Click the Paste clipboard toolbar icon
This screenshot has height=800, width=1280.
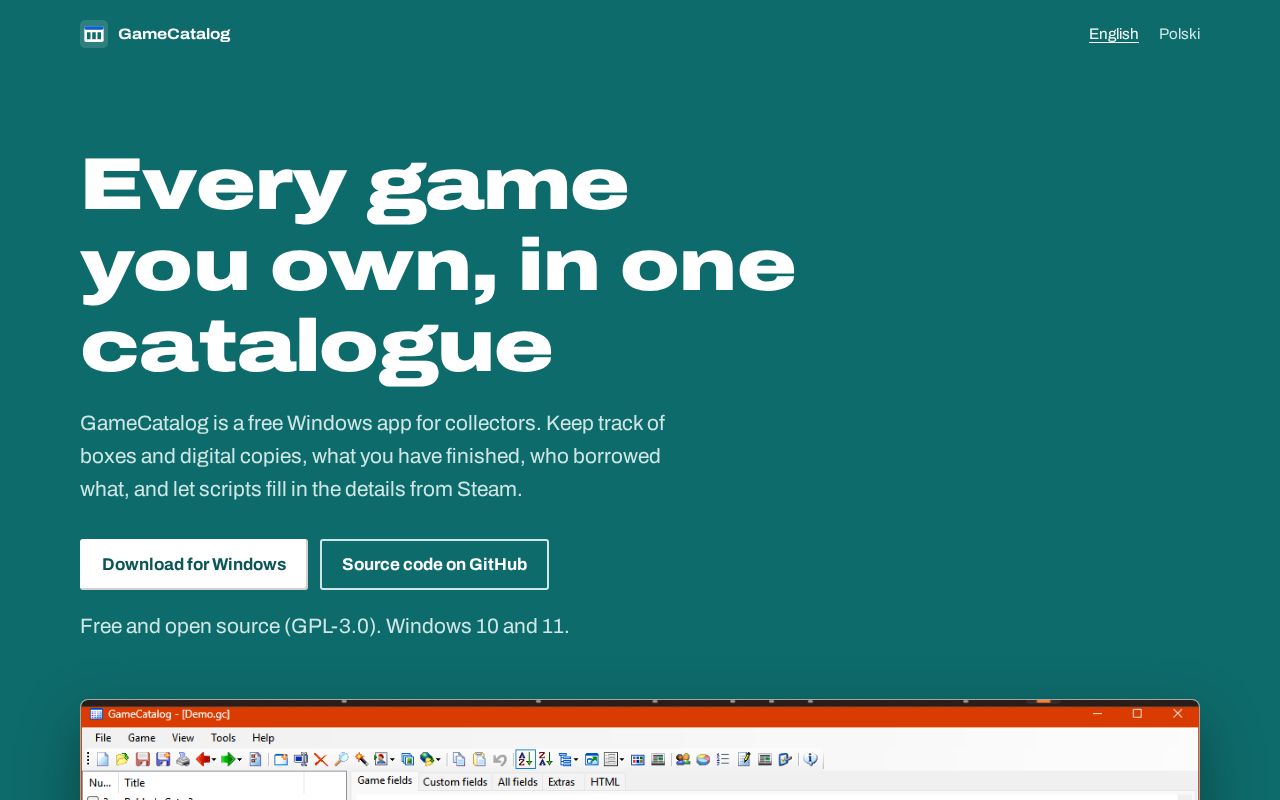[x=479, y=760]
